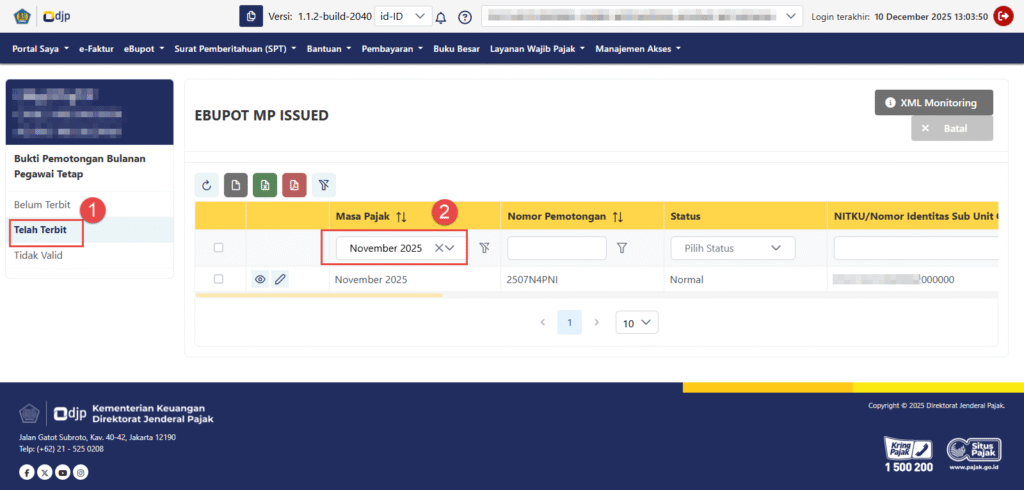Screen dimensions: 1024x490
Task: Open the eBupot menu
Action: tap(144, 48)
